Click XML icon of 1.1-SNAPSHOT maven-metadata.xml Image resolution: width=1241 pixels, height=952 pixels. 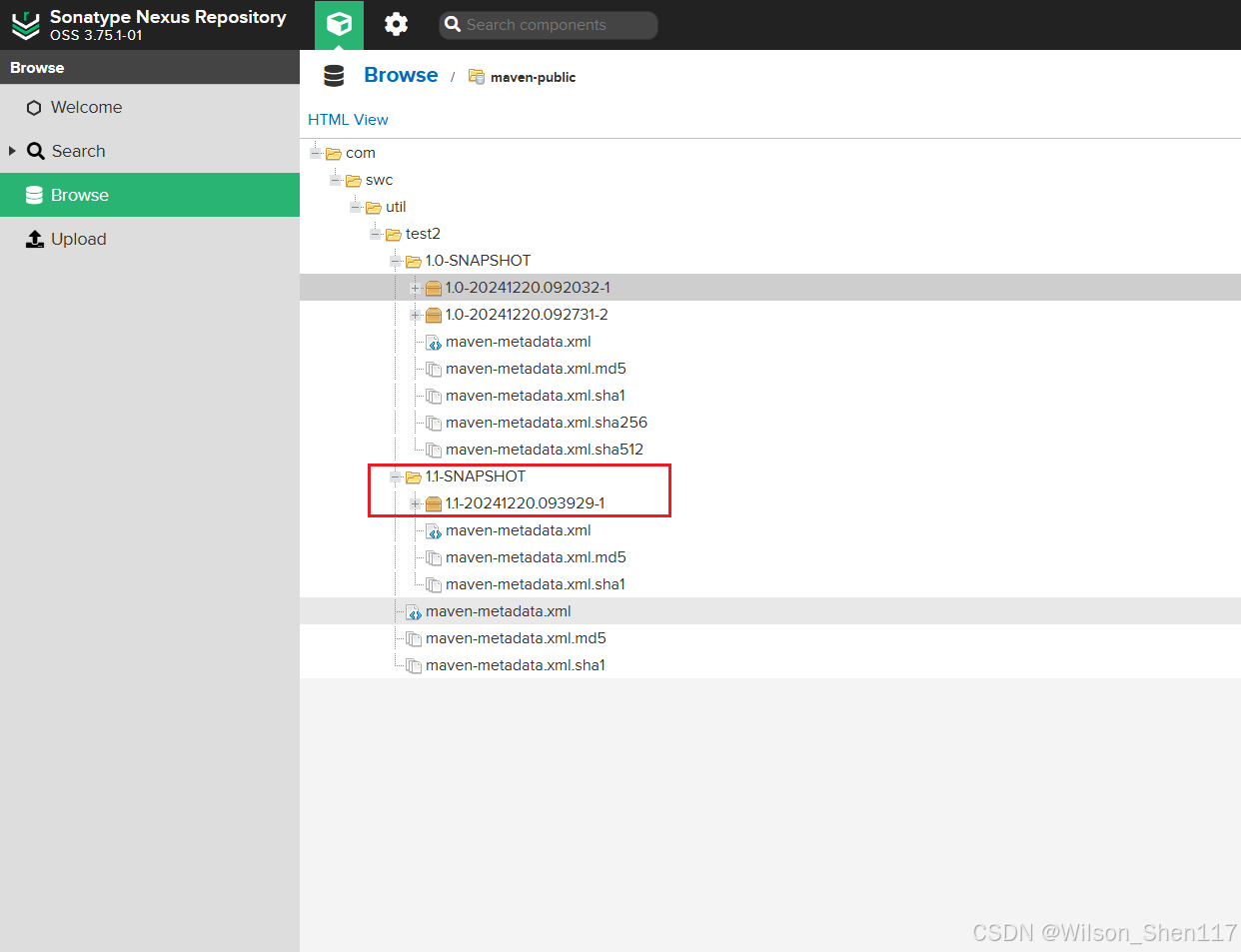coord(434,530)
